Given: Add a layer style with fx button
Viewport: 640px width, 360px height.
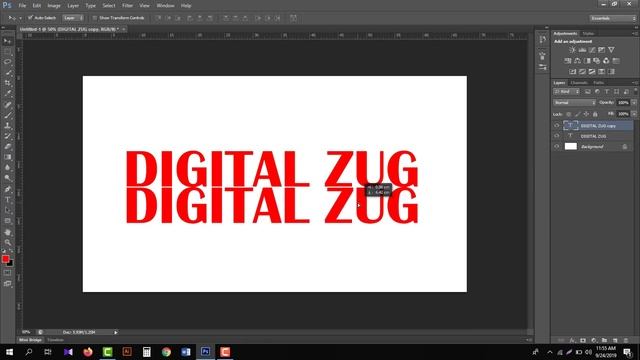Looking at the screenshot, I should click(572, 340).
